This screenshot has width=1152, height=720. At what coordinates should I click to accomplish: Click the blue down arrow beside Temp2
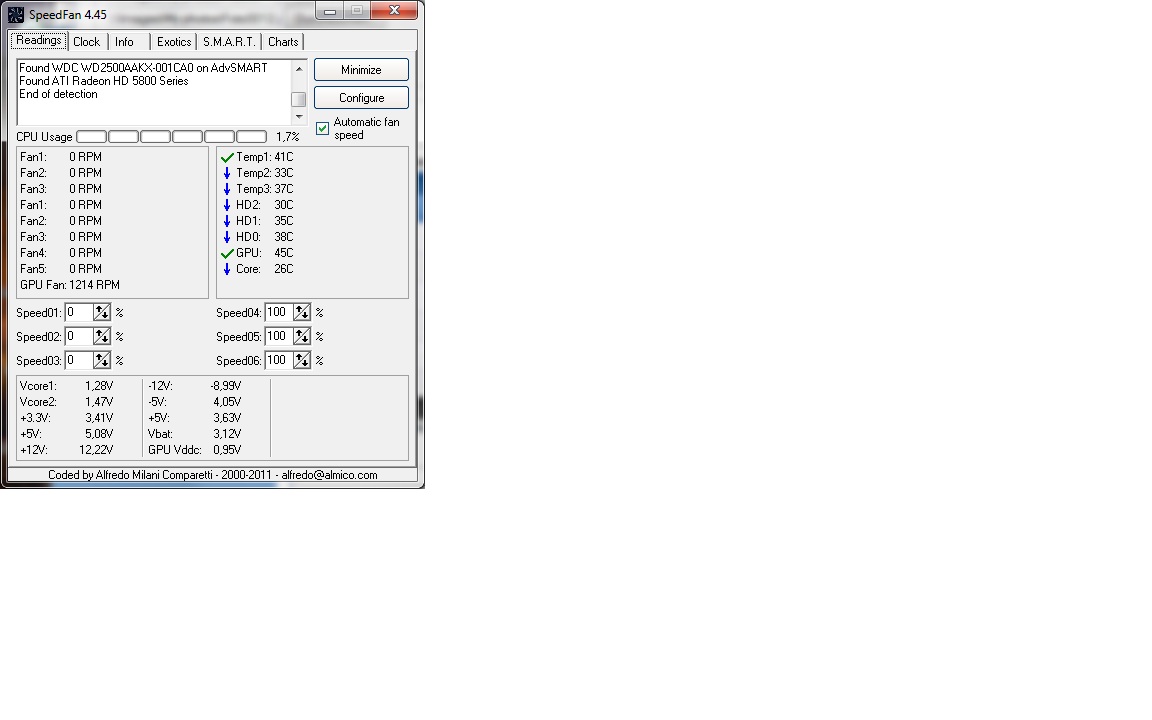227,173
